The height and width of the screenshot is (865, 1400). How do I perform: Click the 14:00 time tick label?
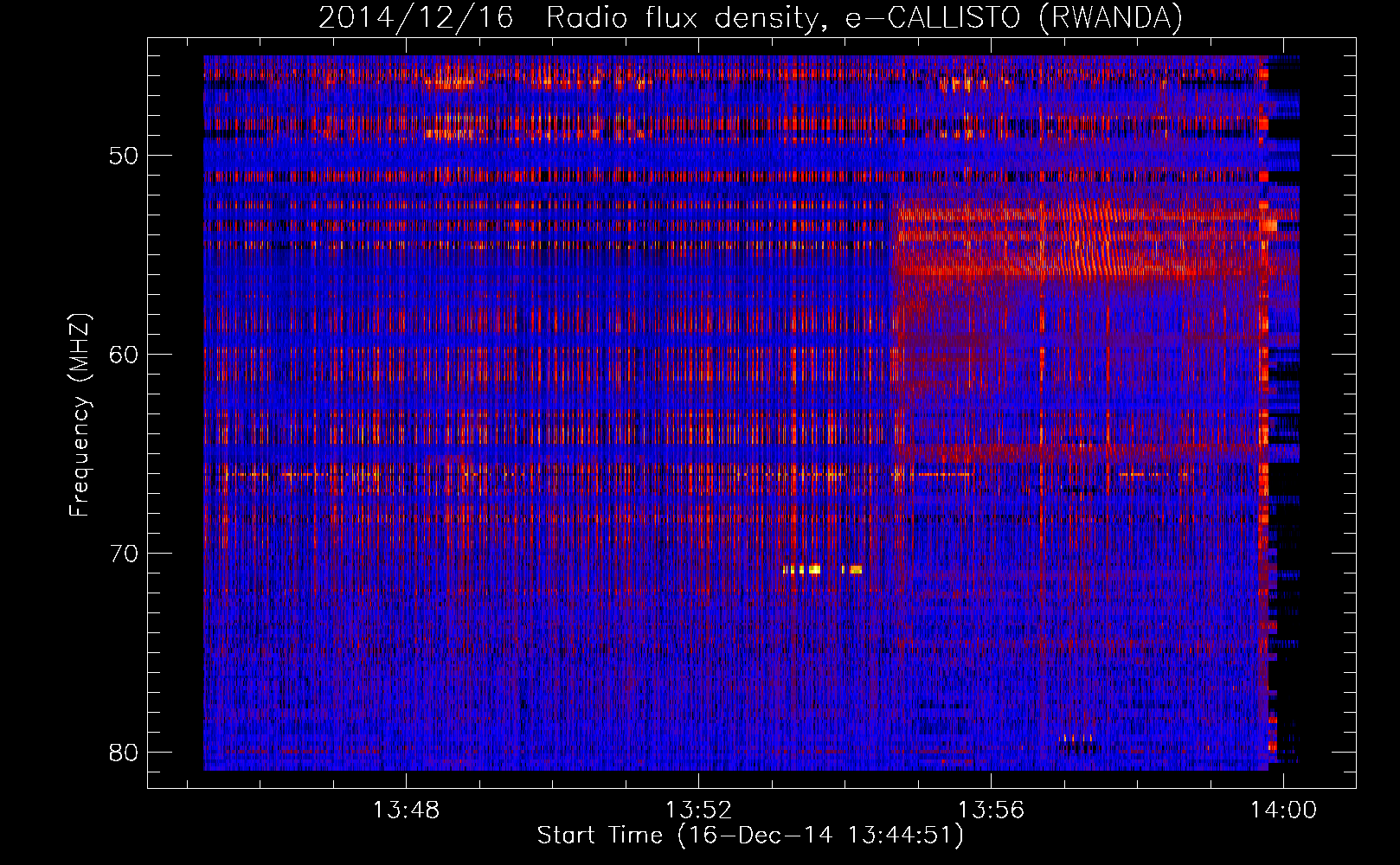(x=1283, y=810)
